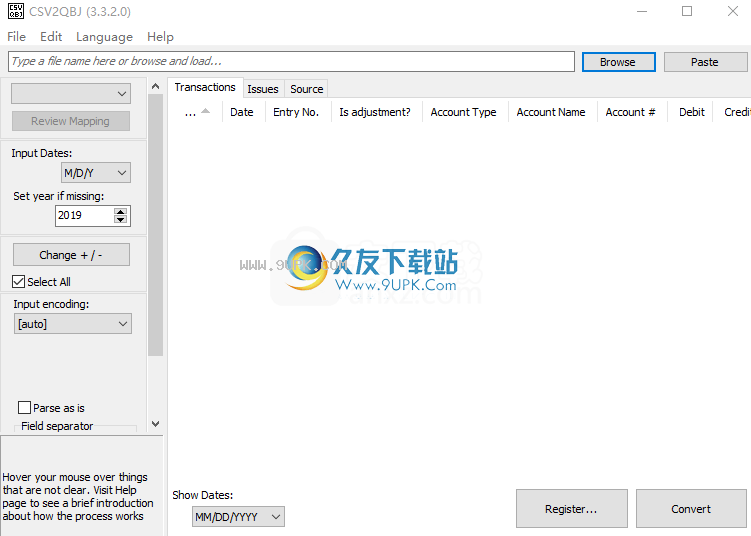
Task: Click the Register... button
Action: tap(572, 509)
